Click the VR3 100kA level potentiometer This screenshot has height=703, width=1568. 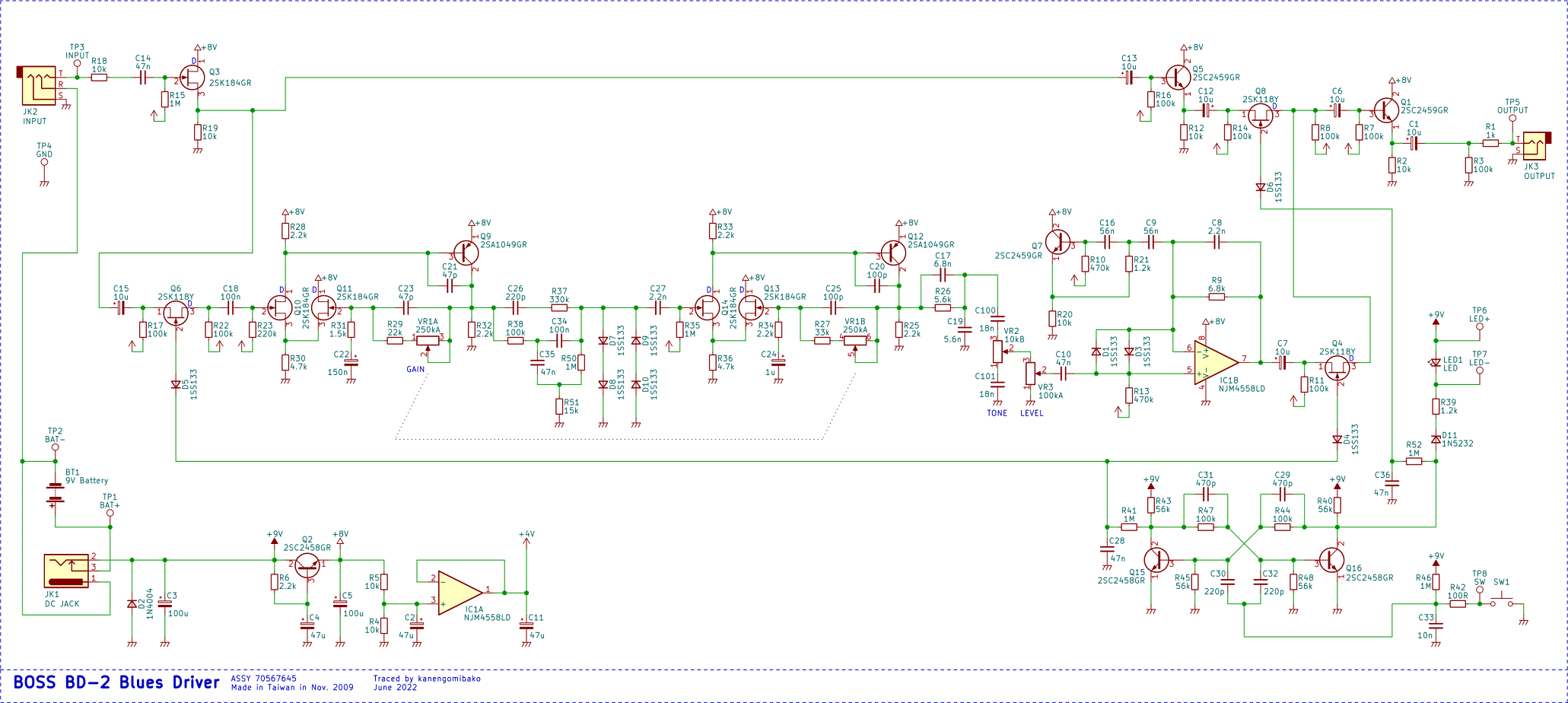(x=1032, y=372)
